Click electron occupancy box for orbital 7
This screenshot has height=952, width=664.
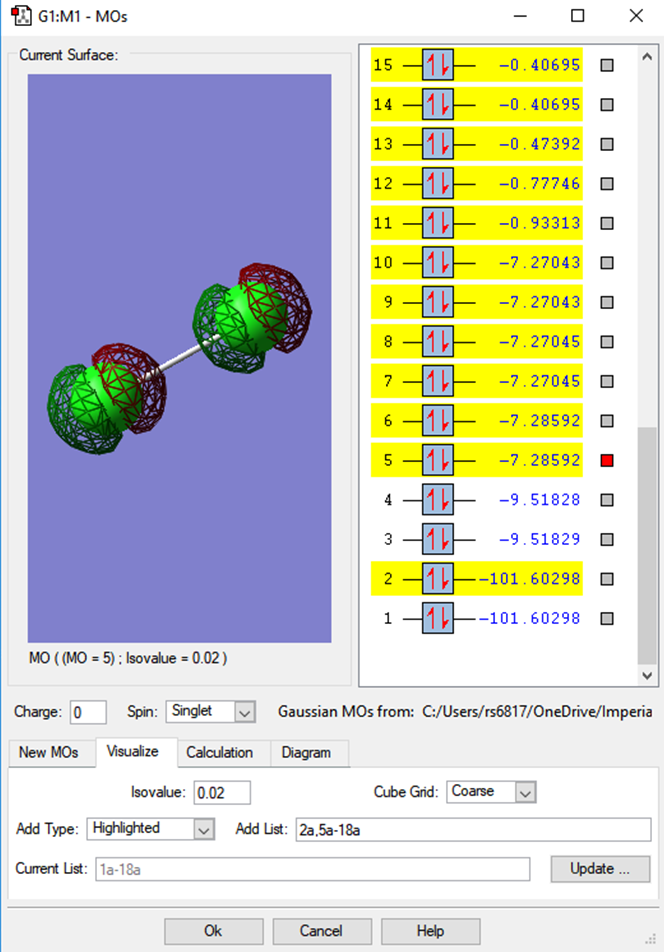pyautogui.click(x=438, y=381)
